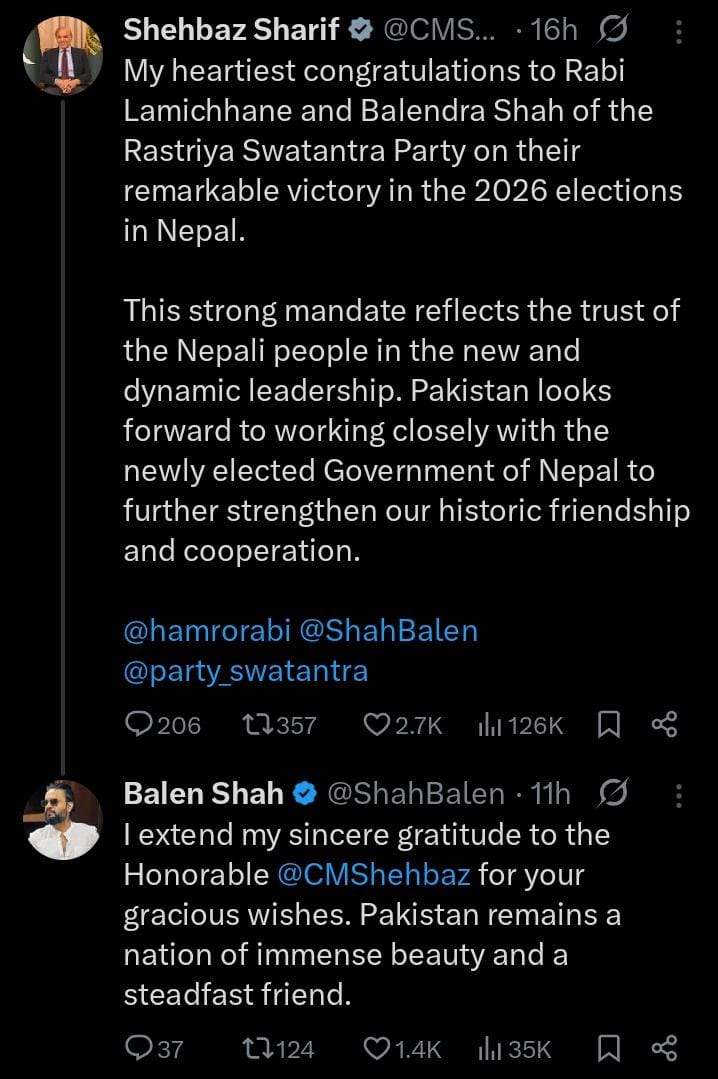Image resolution: width=718 pixels, height=1079 pixels.
Task: Reply to Shehbaz Sharif's congratulations tweet
Action: (140, 724)
